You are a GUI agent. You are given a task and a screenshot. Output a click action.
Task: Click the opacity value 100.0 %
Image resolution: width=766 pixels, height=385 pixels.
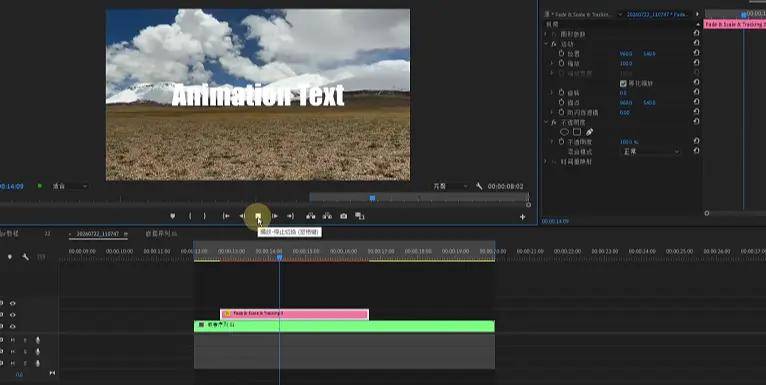[x=629, y=142]
